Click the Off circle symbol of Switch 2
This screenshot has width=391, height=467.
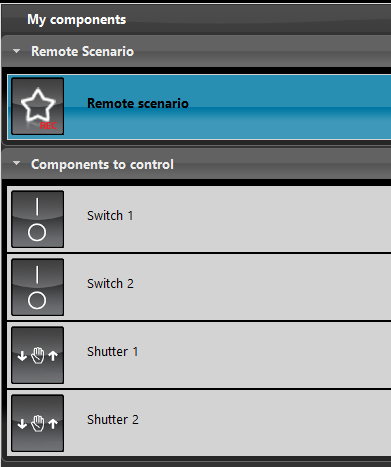click(x=37, y=300)
